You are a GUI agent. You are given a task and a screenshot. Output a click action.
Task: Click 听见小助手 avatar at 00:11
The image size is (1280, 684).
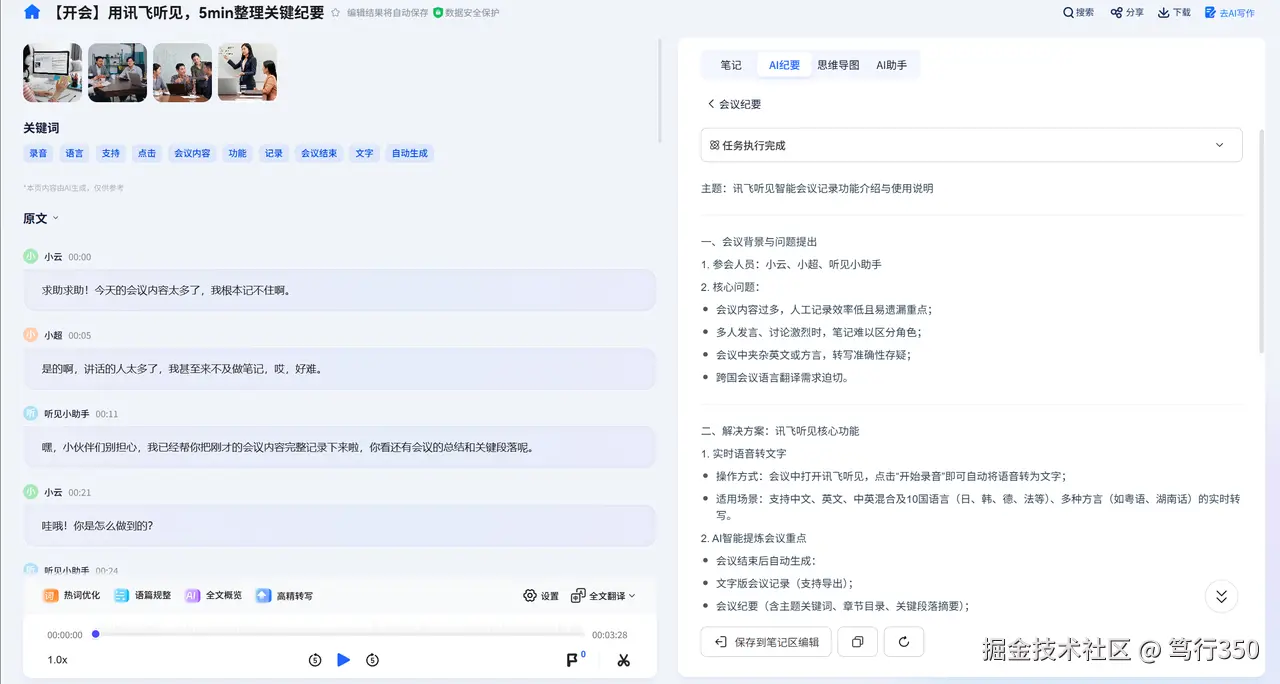pos(32,413)
